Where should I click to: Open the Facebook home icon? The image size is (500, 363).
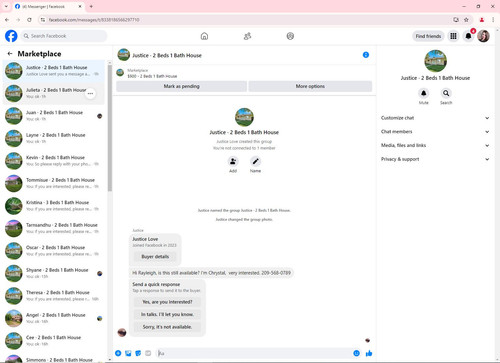click(x=204, y=36)
